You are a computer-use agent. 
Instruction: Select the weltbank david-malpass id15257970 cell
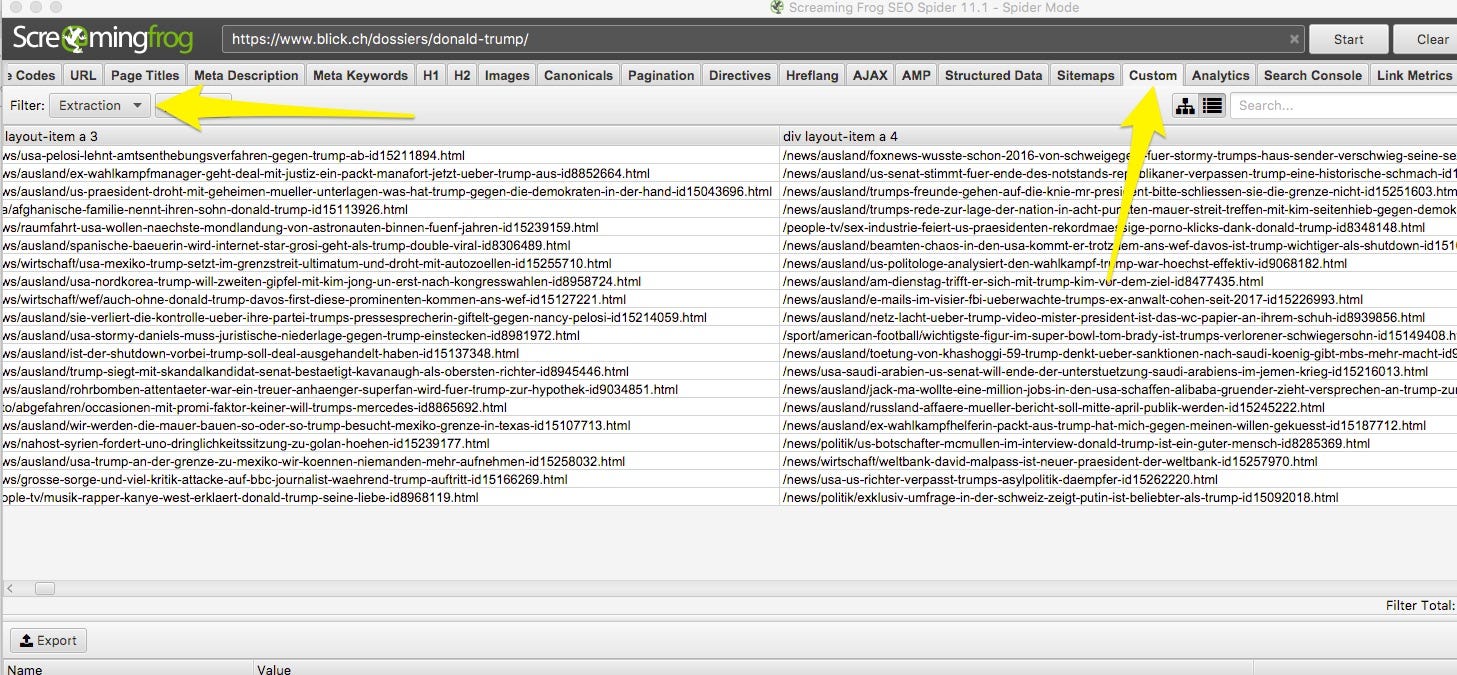1118,461
